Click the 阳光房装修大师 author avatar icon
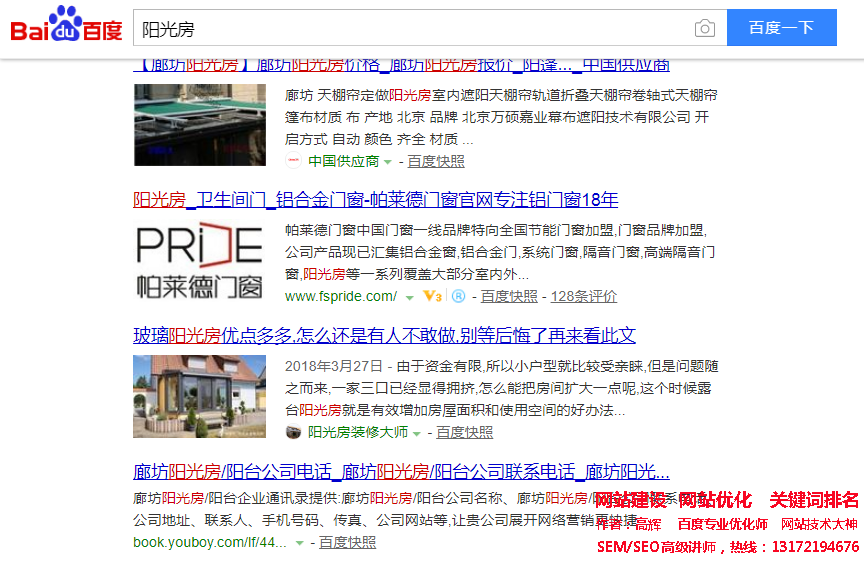This screenshot has width=864, height=569. [293, 432]
